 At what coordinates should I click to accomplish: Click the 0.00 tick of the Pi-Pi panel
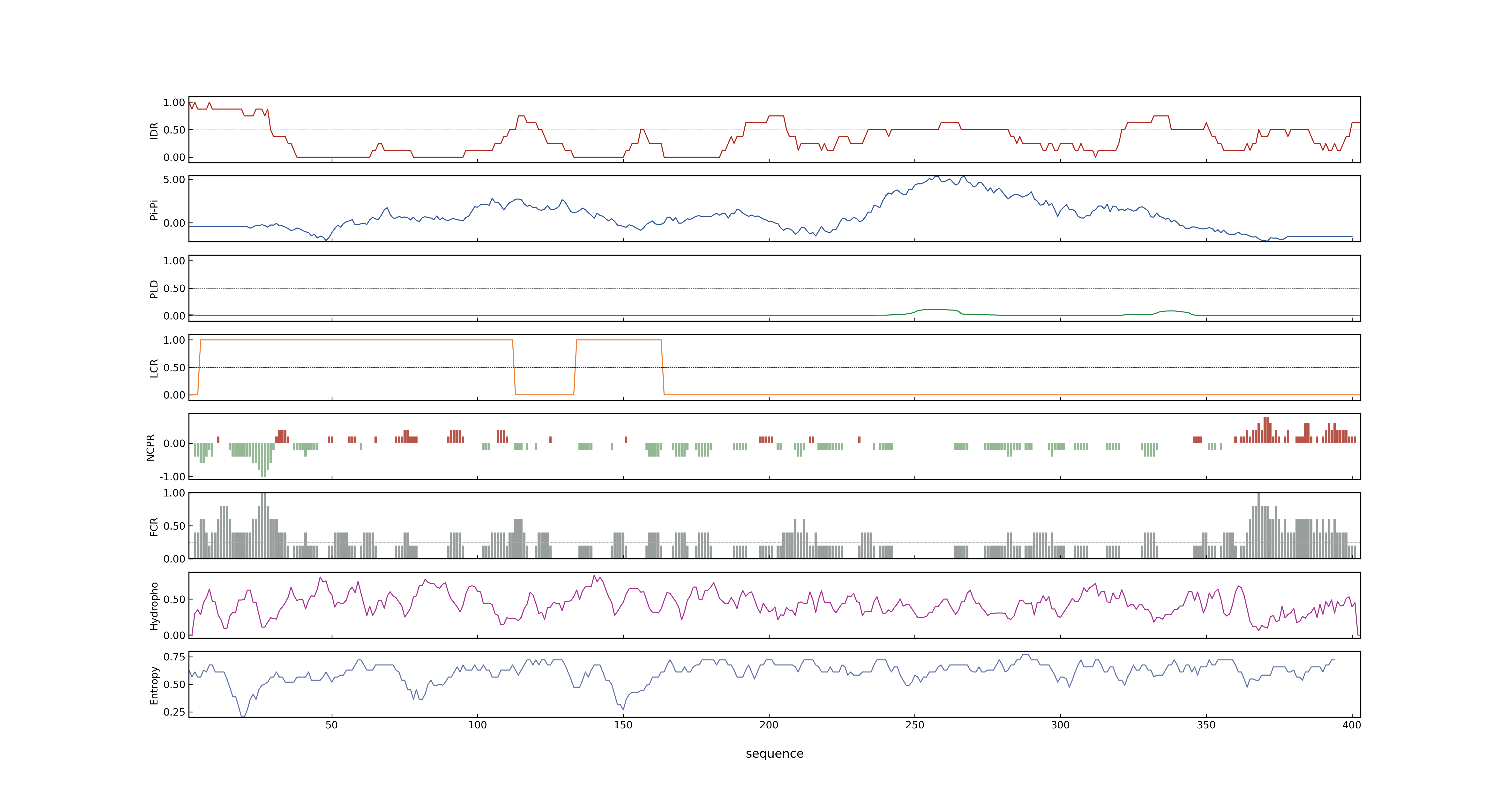pyautogui.click(x=174, y=223)
